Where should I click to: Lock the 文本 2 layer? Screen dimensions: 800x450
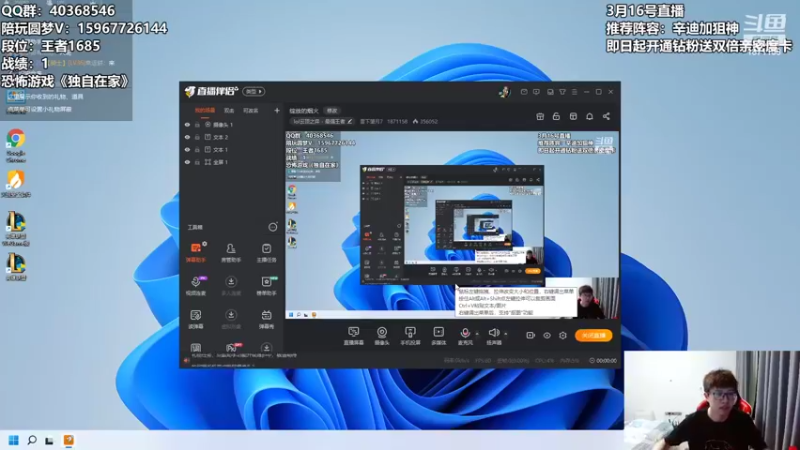pos(197,137)
